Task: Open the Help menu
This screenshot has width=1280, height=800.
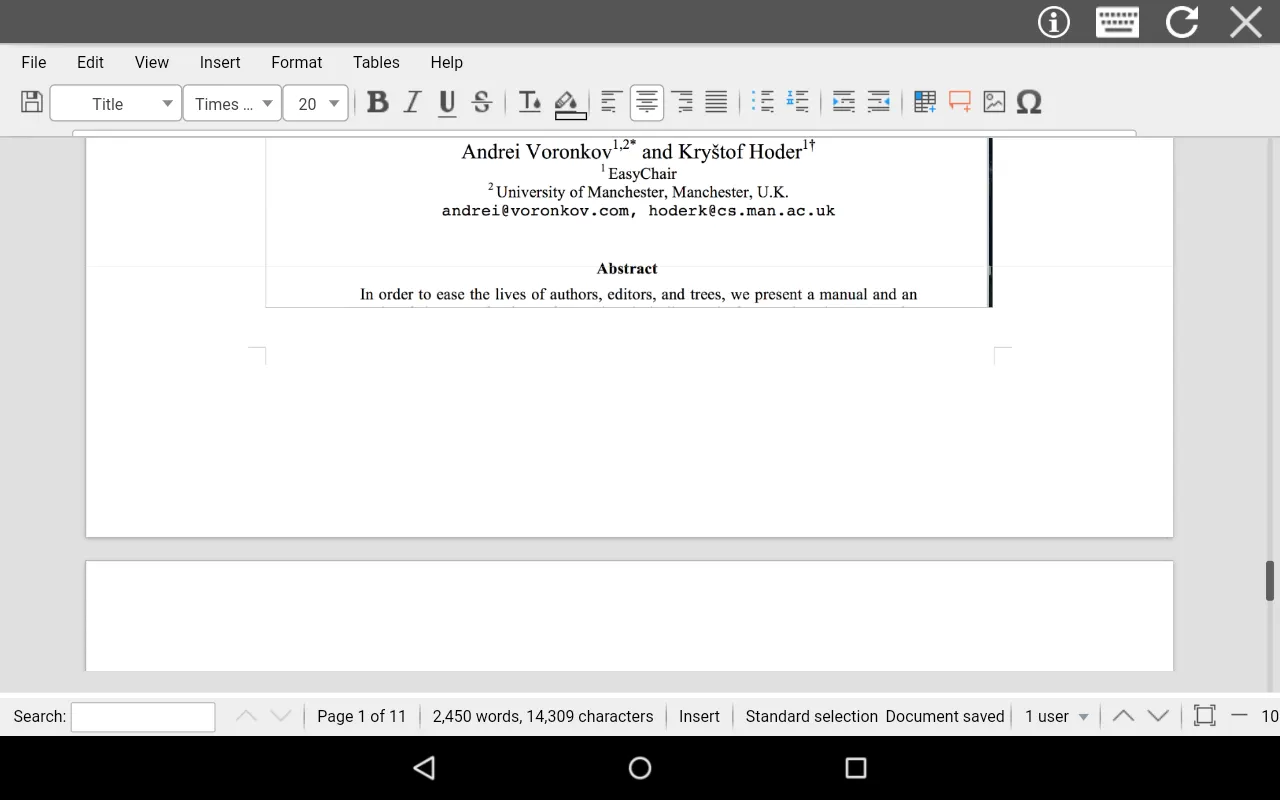Action: tap(447, 62)
